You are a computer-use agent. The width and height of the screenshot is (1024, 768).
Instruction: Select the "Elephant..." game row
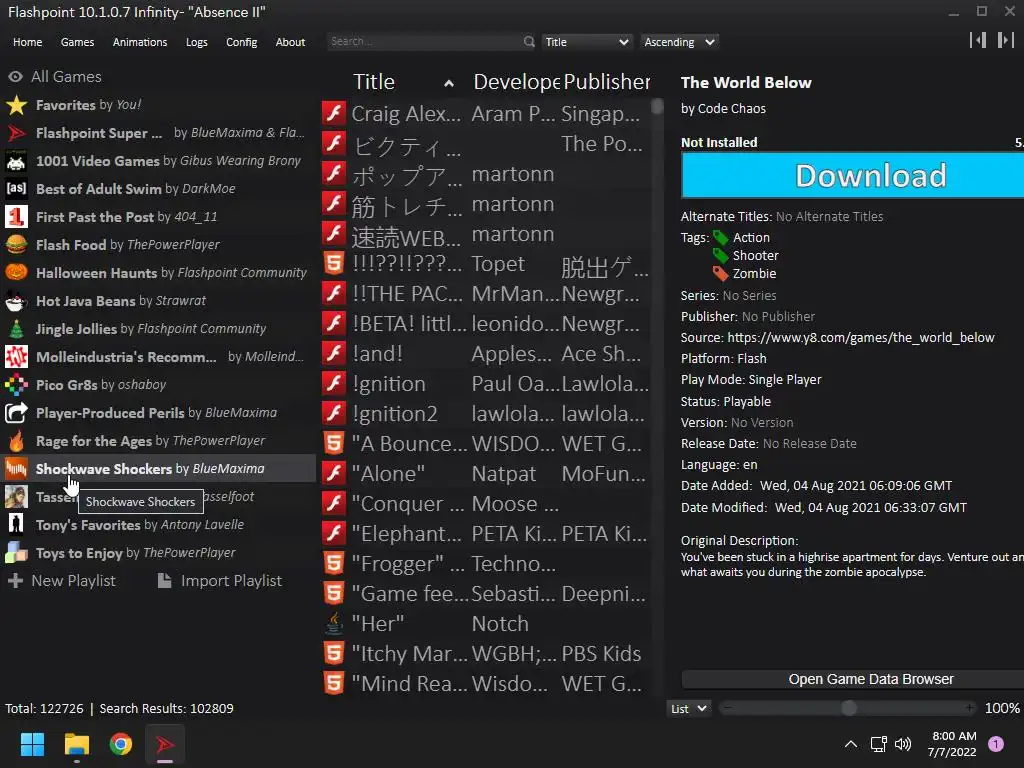coord(486,534)
